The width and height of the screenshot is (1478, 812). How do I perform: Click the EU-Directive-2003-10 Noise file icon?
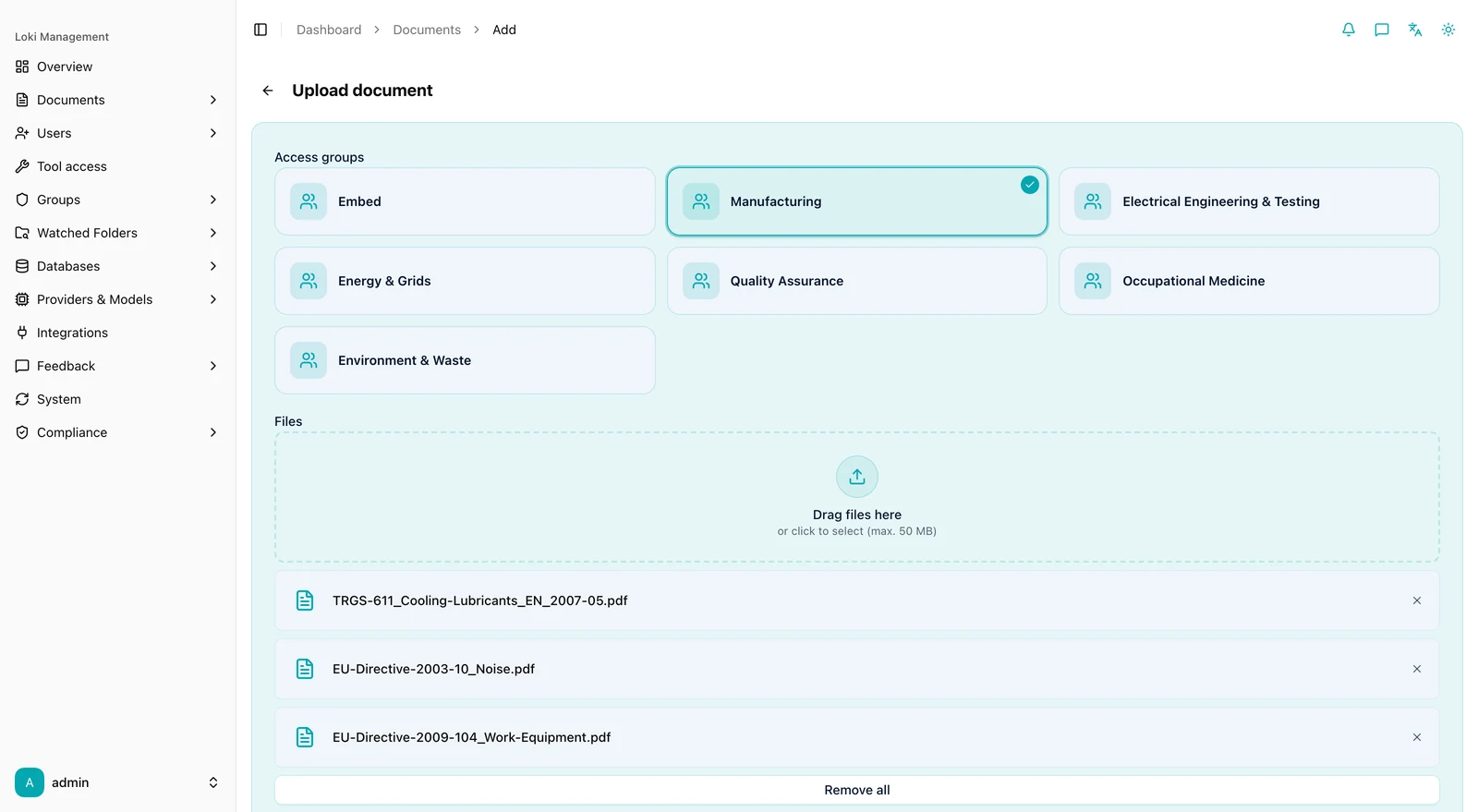click(305, 669)
